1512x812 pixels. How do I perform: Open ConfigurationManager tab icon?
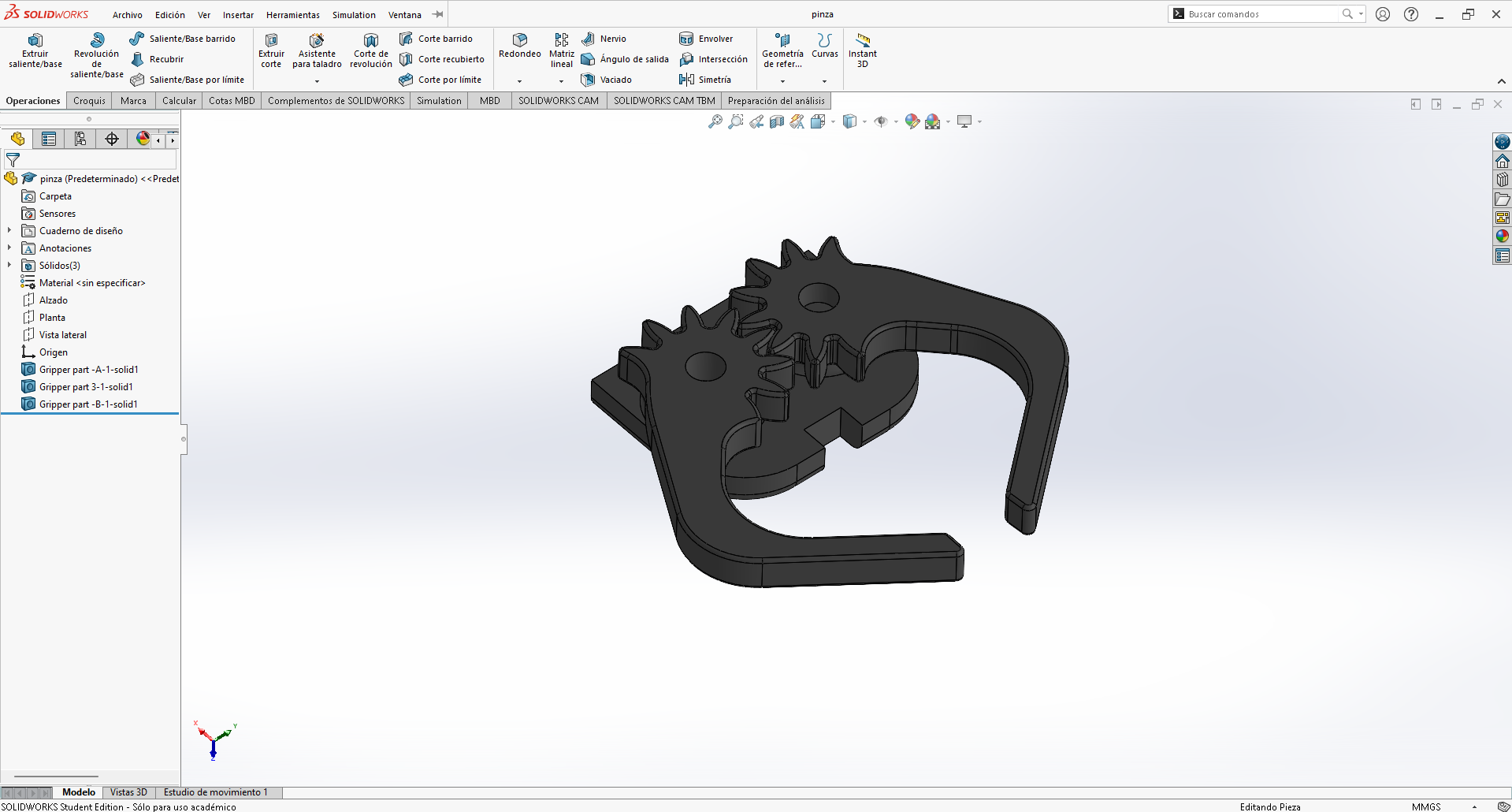[80, 139]
